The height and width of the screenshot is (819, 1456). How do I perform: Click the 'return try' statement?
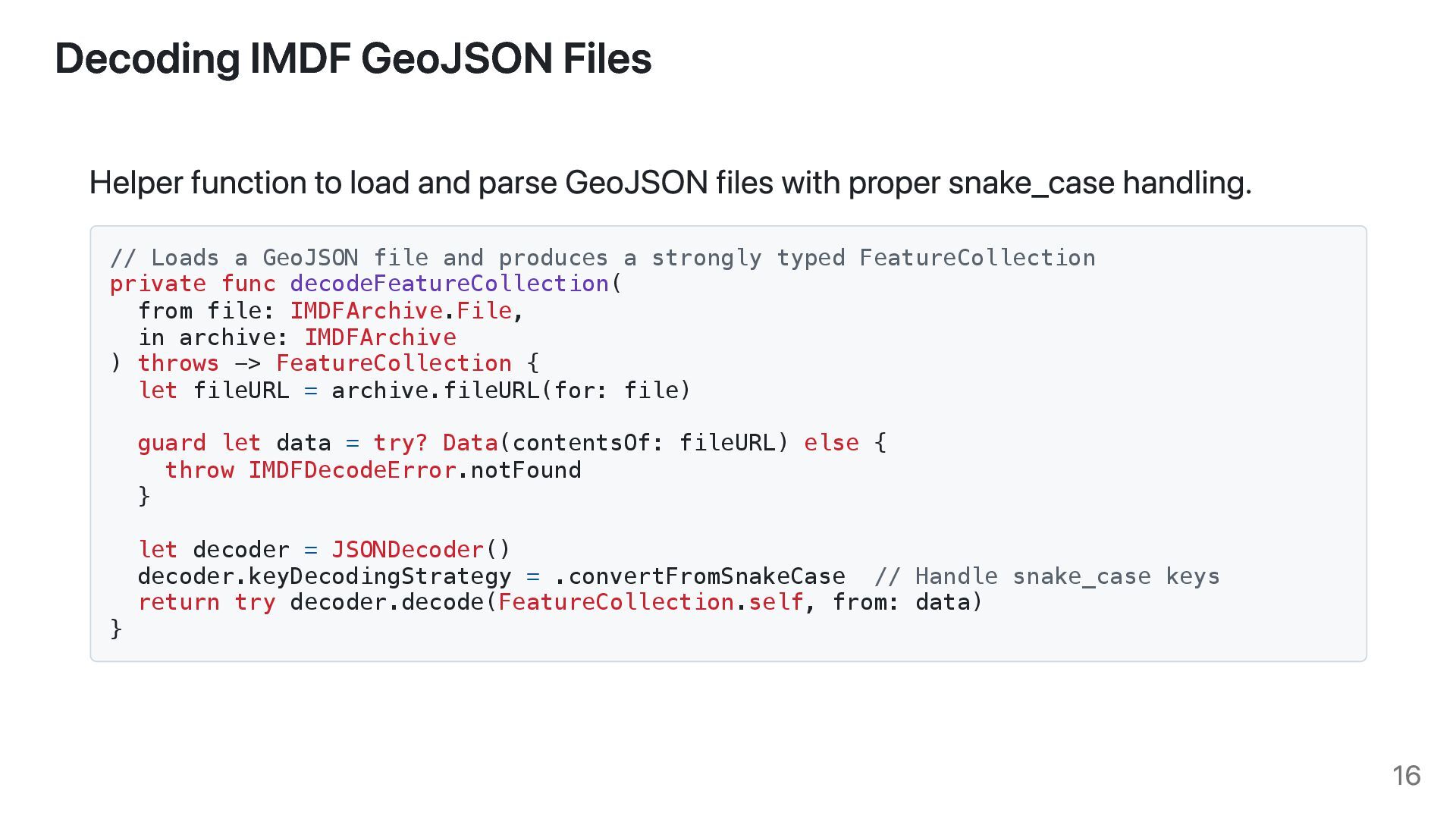coord(206,602)
